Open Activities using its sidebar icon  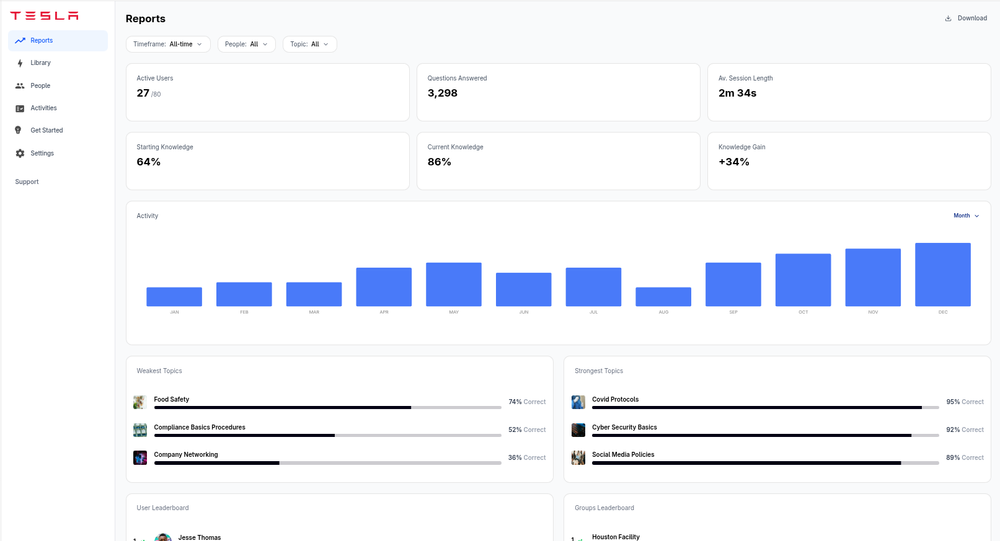click(x=20, y=108)
